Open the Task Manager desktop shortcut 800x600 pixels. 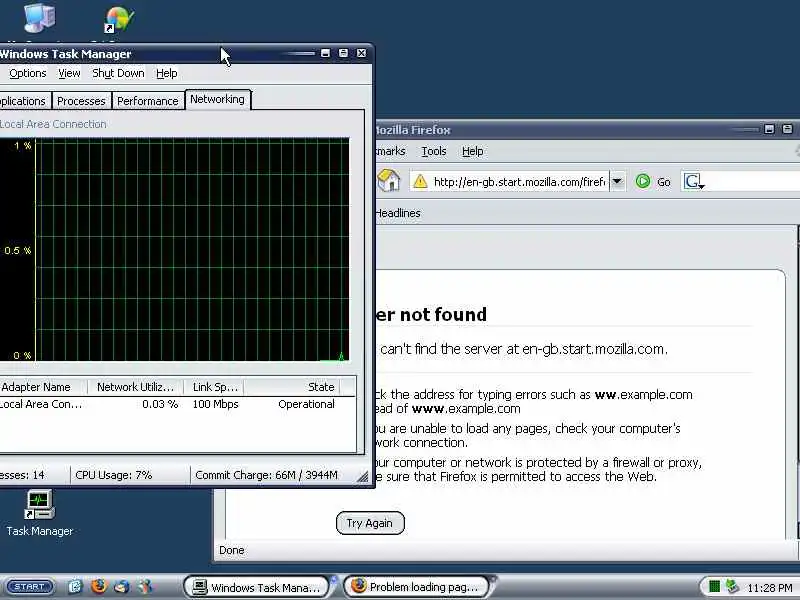(x=39, y=513)
